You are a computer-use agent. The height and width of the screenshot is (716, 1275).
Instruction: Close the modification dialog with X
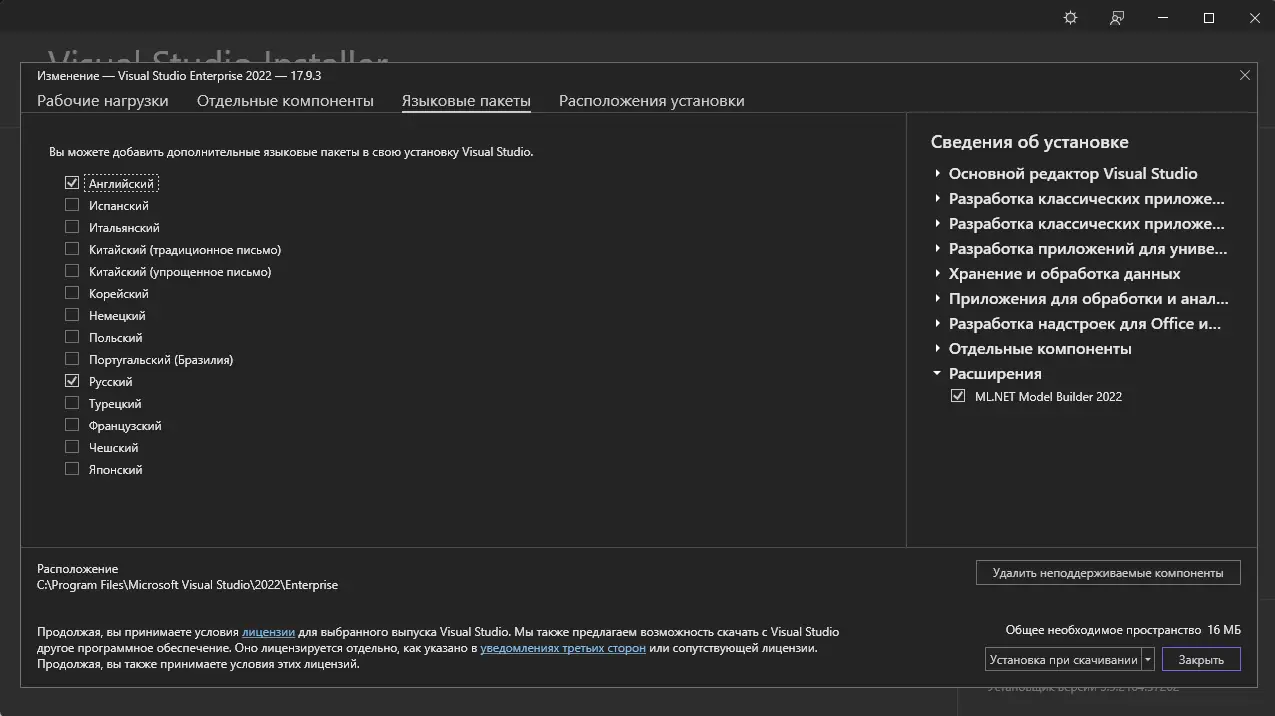tap(1245, 75)
